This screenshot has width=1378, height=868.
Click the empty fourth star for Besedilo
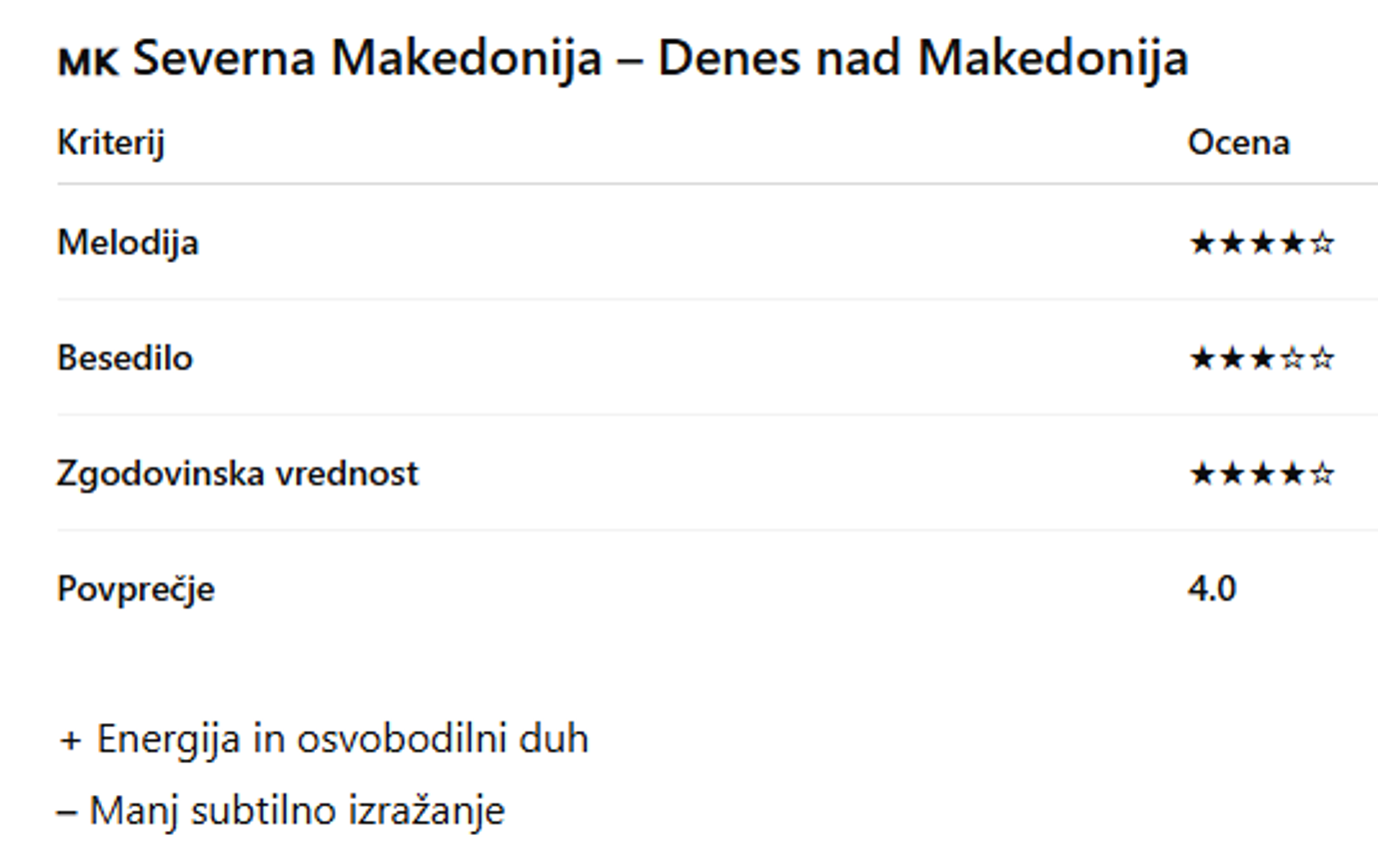pyautogui.click(x=1292, y=358)
